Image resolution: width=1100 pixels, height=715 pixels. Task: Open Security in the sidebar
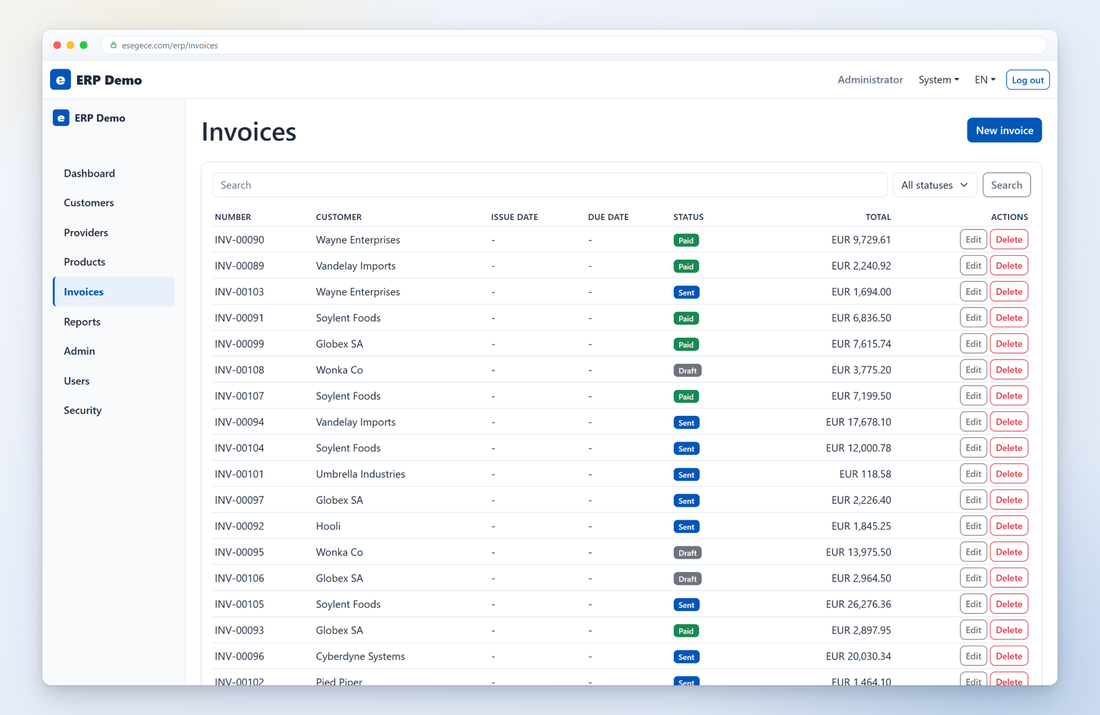point(114,410)
